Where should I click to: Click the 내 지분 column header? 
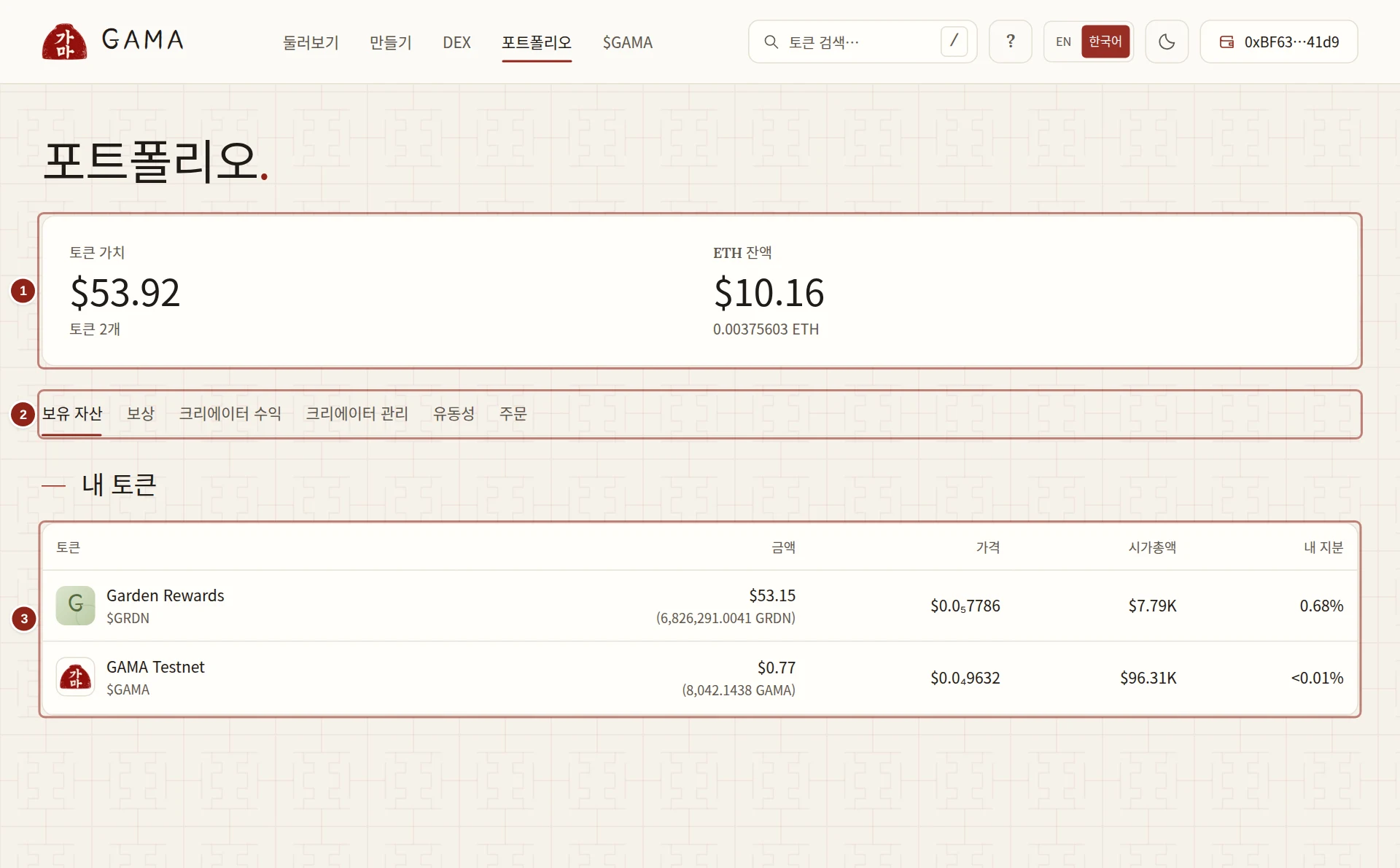pos(1323,547)
